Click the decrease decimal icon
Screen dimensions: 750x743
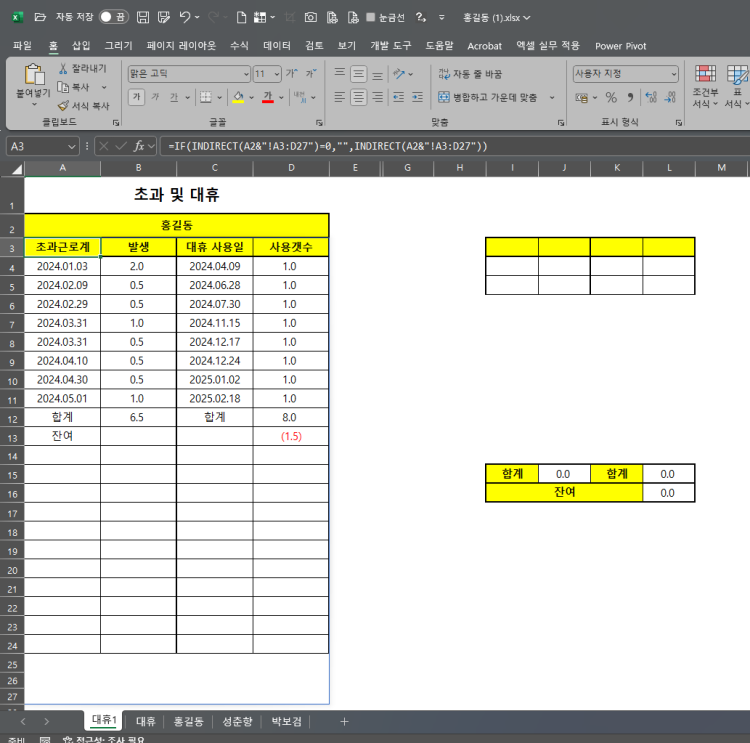click(670, 98)
